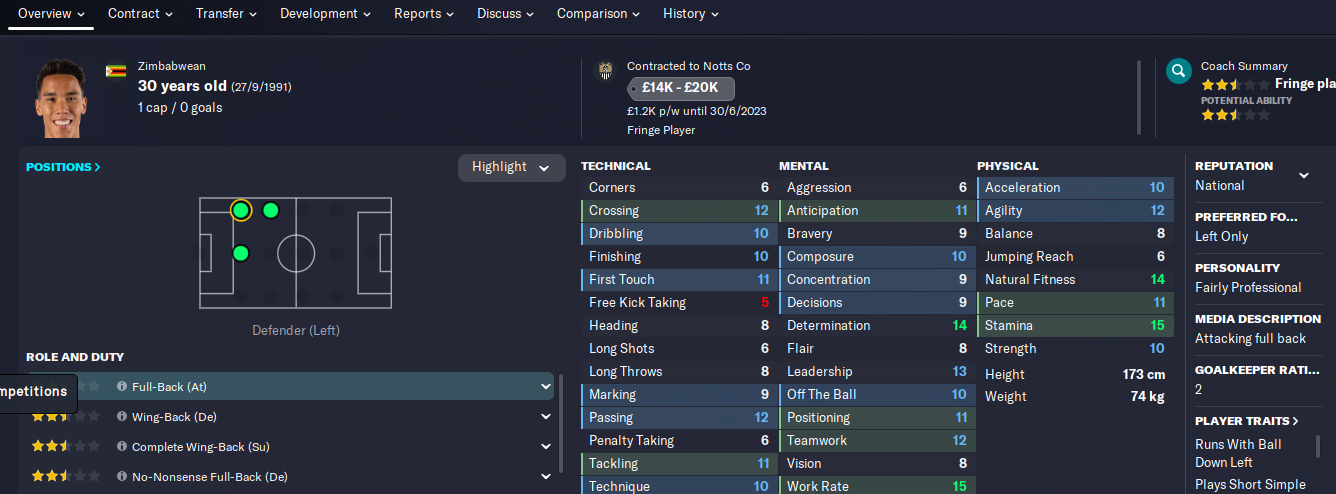Image resolution: width=1336 pixels, height=494 pixels.
Task: Select highlighted left-back position dot on pitch
Action: tap(240, 210)
